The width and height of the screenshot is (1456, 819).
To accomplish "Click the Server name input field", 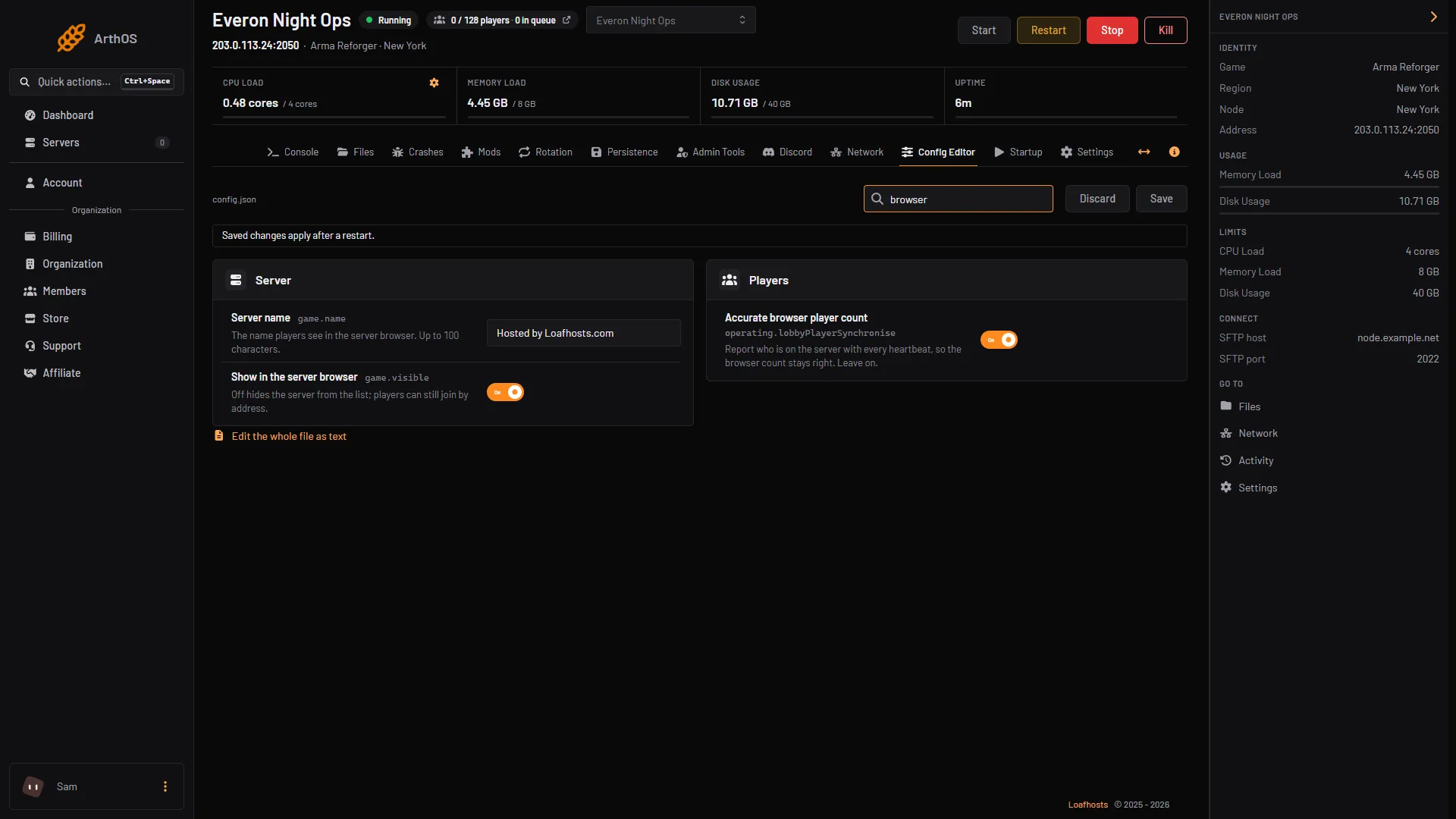I will tap(584, 333).
